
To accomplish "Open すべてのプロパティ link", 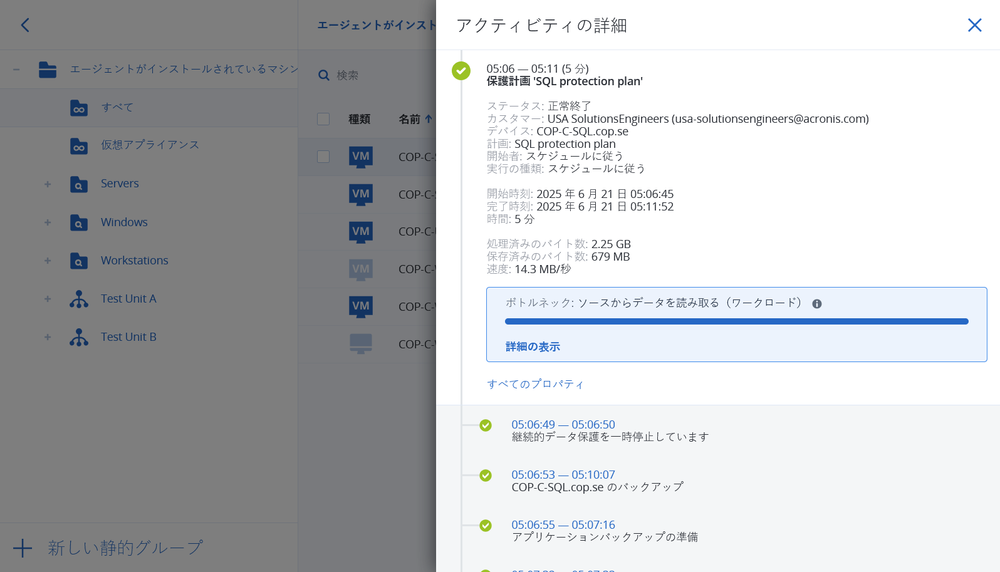I will [535, 384].
